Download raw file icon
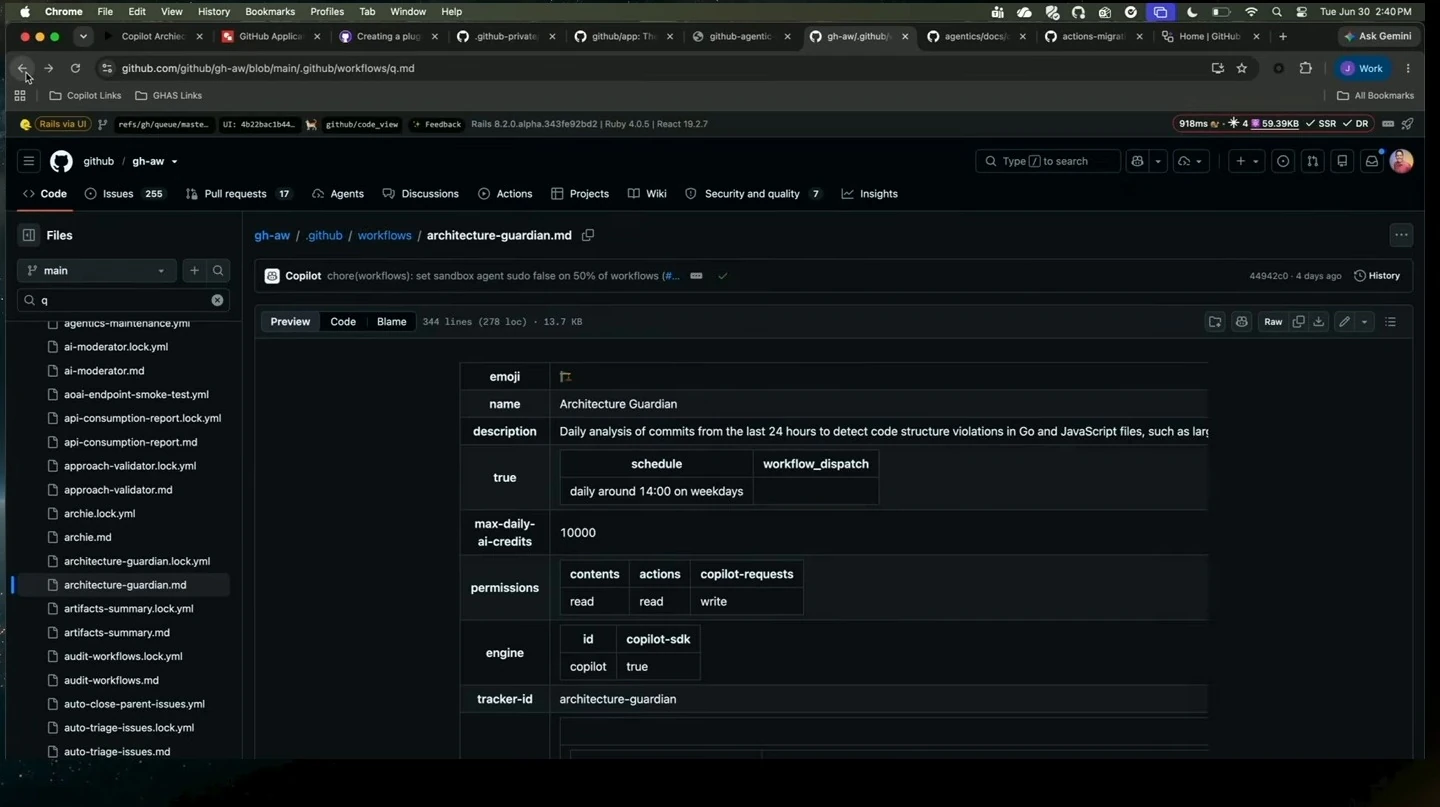Image resolution: width=1440 pixels, height=807 pixels. point(1319,322)
